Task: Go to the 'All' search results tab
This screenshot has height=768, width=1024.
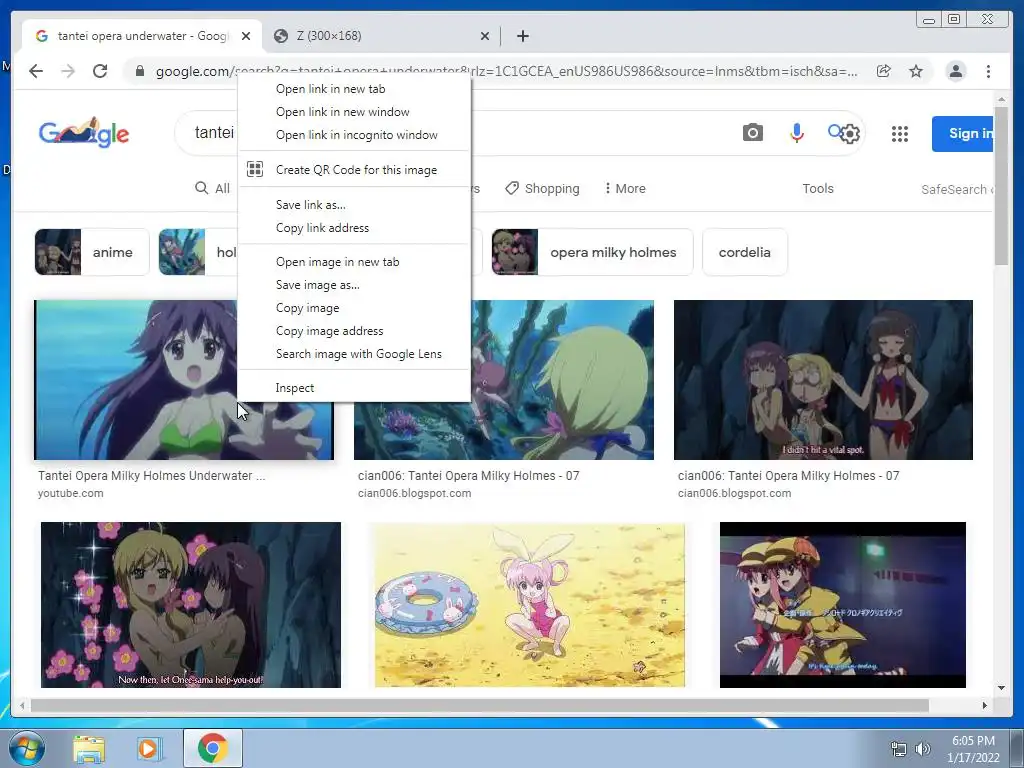Action: point(212,189)
